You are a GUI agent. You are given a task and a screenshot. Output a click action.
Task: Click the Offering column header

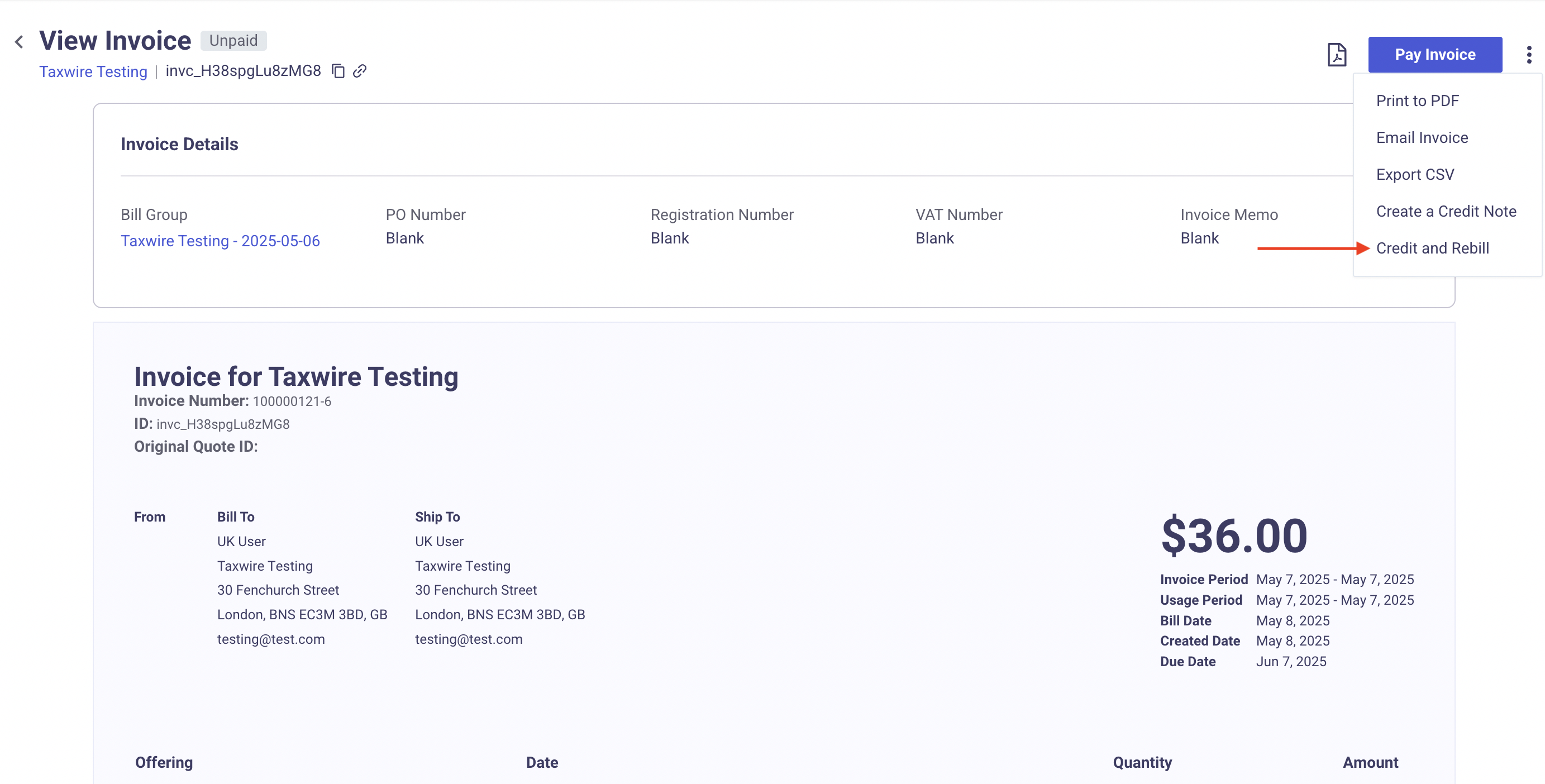coord(164,762)
